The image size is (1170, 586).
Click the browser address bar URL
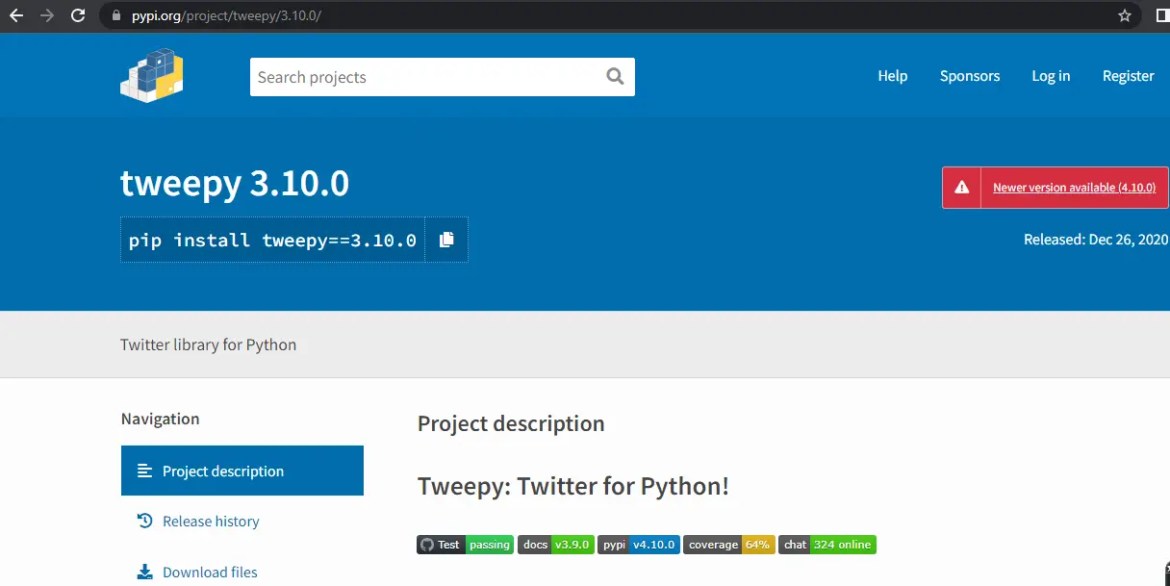click(226, 16)
